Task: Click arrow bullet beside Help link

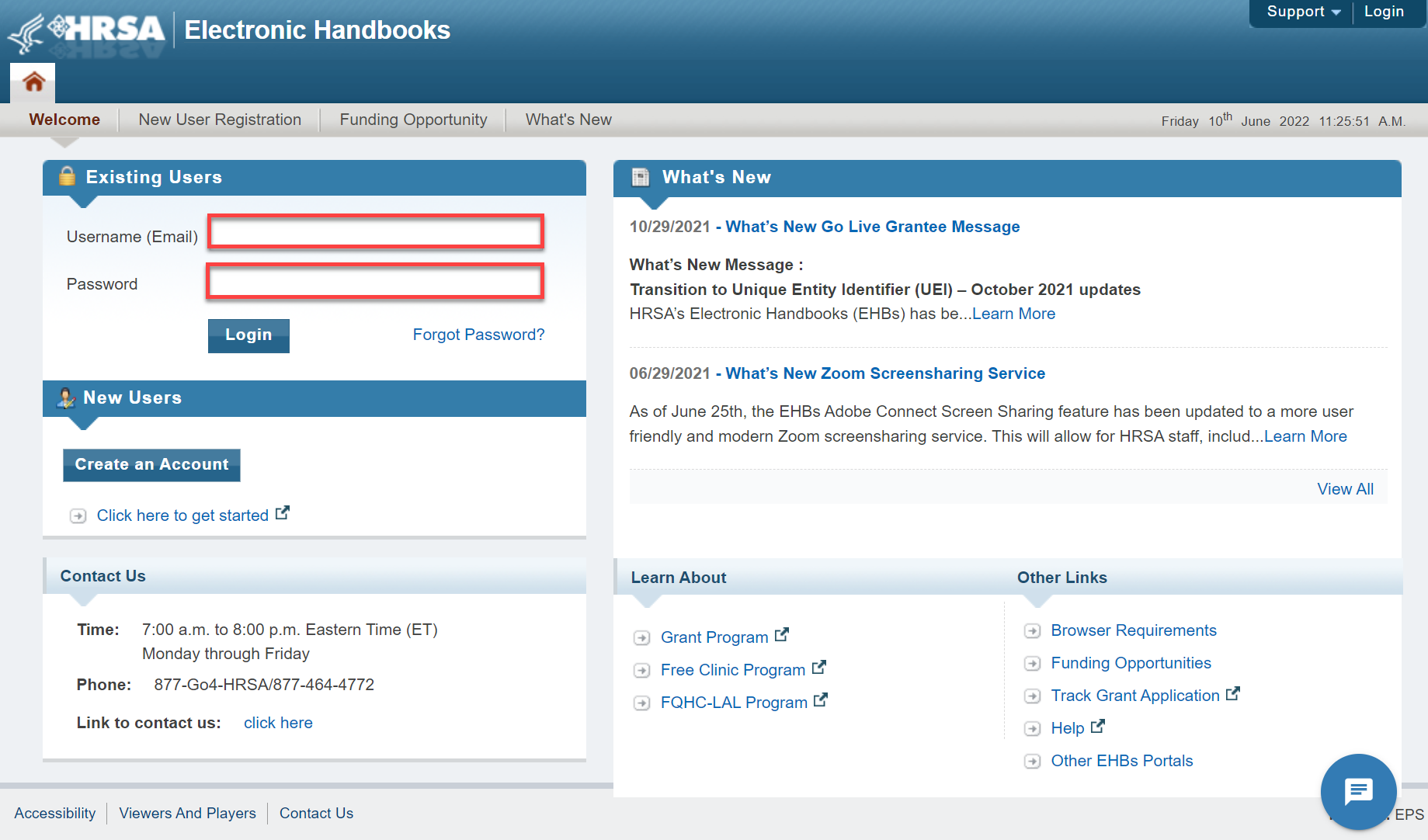Action: [x=1032, y=728]
